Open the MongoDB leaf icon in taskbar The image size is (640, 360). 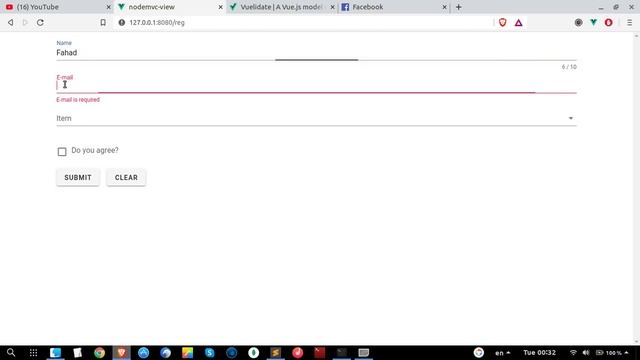pyautogui.click(x=253, y=352)
